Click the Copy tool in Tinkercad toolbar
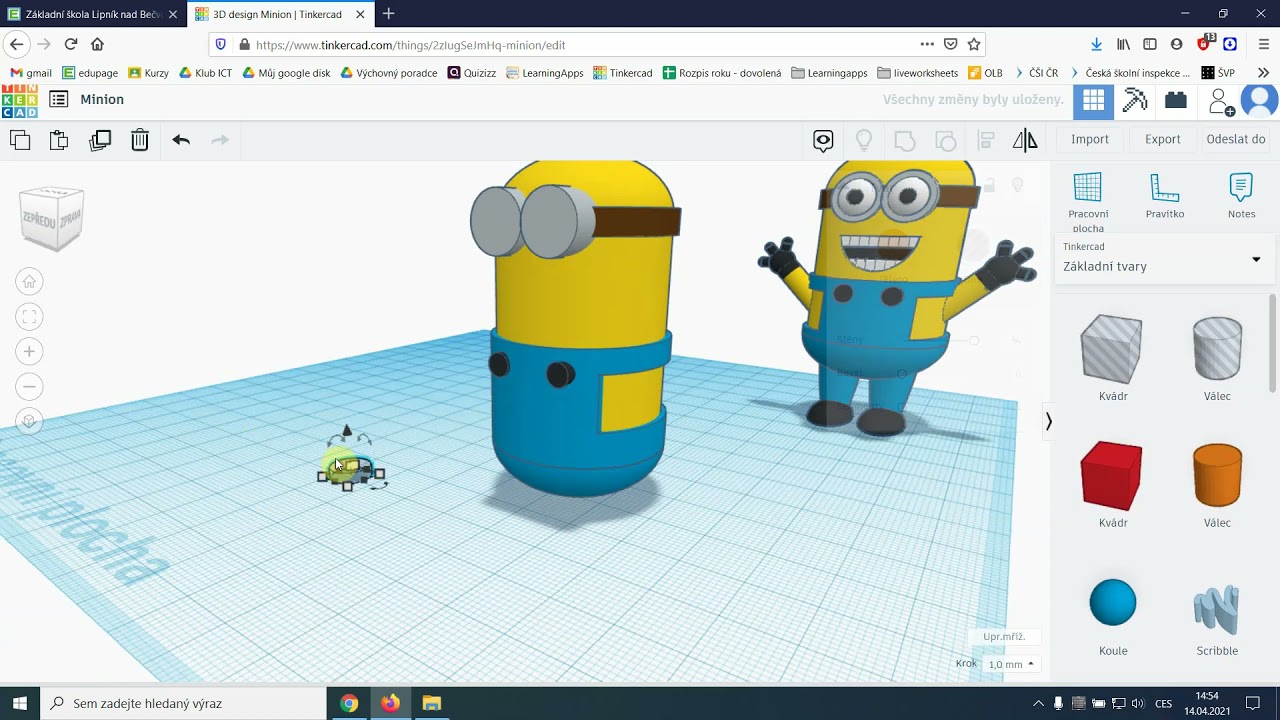 (20, 140)
